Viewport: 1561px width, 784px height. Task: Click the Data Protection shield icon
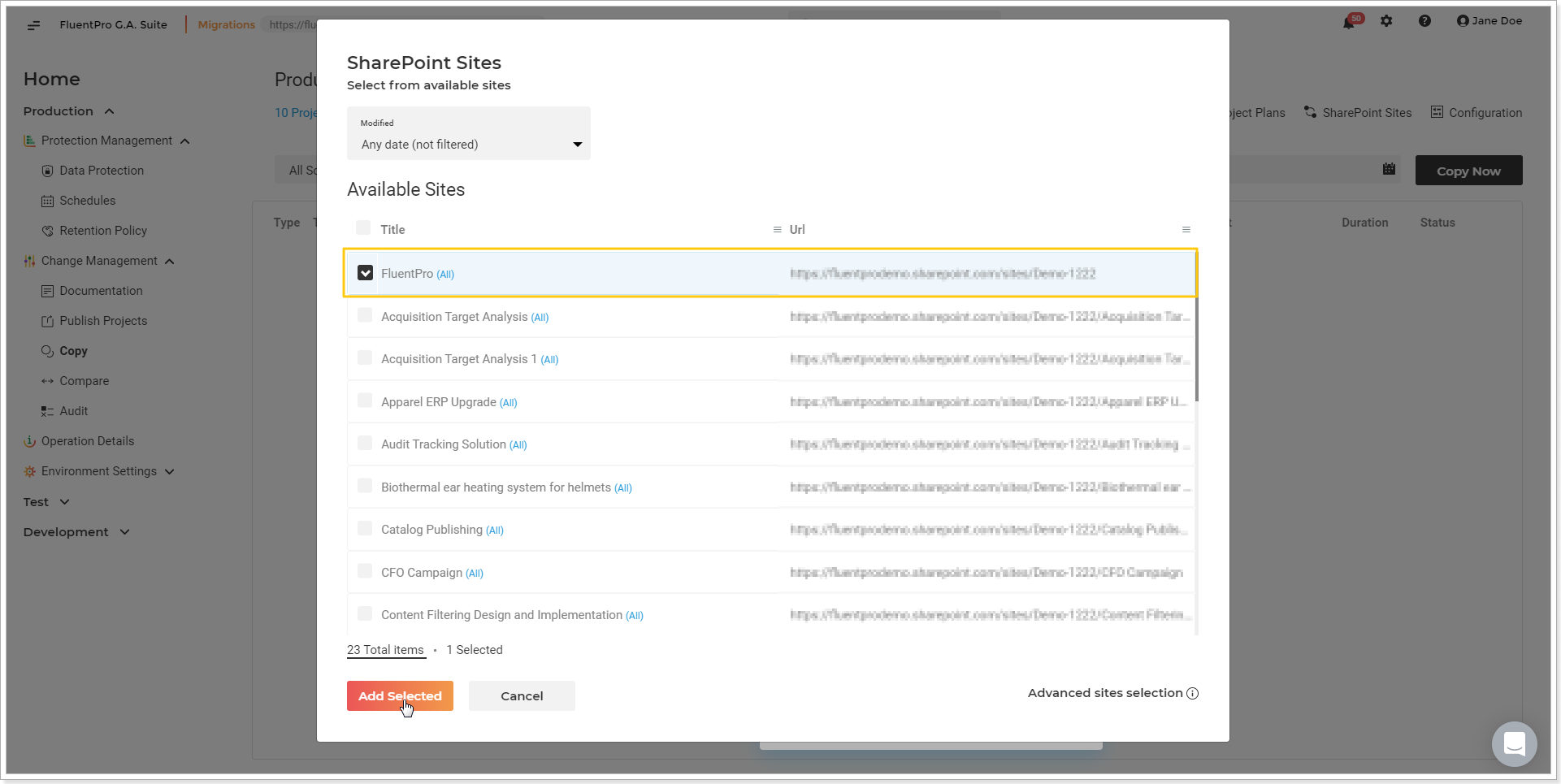pyautogui.click(x=48, y=171)
